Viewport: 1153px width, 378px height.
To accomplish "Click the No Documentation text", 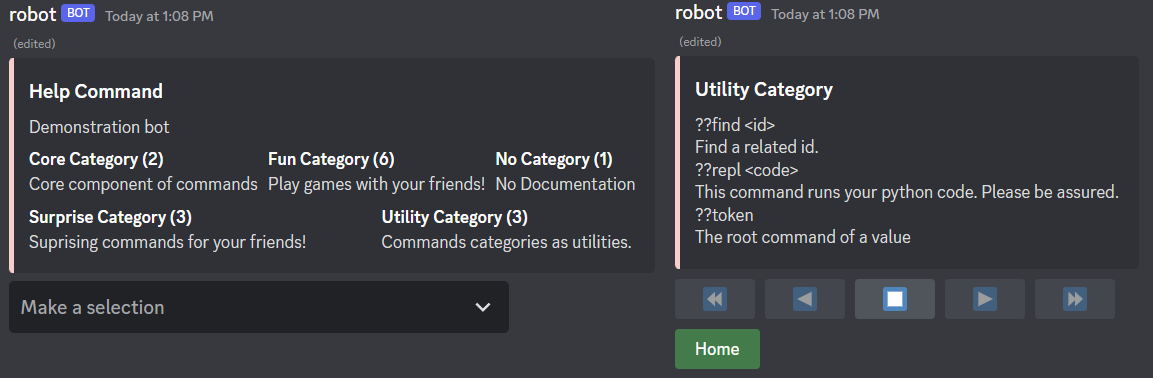I will pyautogui.click(x=565, y=184).
